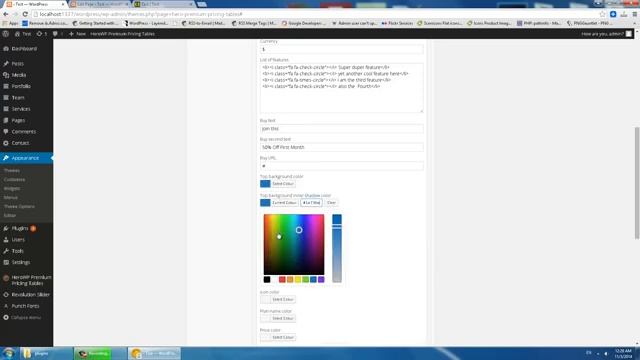640x360 pixels.
Task: Go to Portfolio in sidebar
Action: point(21,87)
